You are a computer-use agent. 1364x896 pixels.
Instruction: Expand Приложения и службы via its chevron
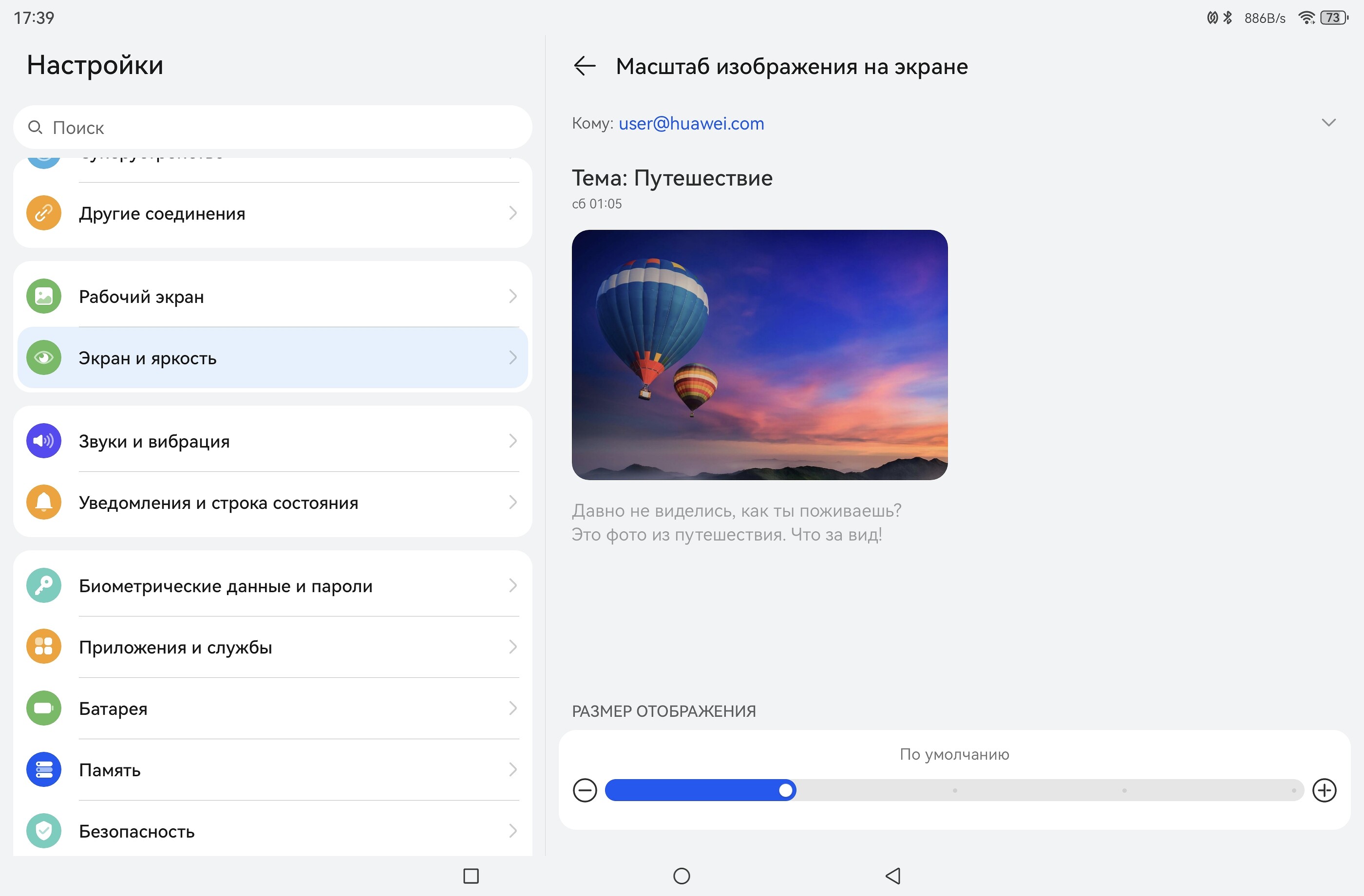pyautogui.click(x=512, y=647)
